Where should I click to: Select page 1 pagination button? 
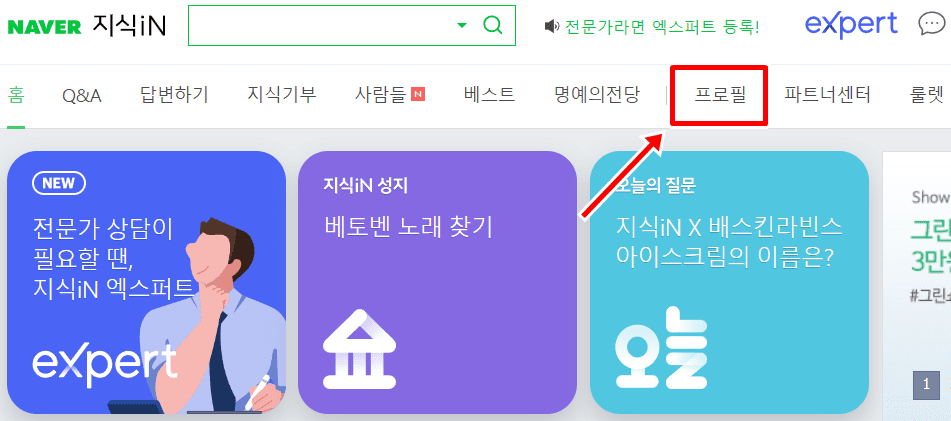[x=926, y=384]
